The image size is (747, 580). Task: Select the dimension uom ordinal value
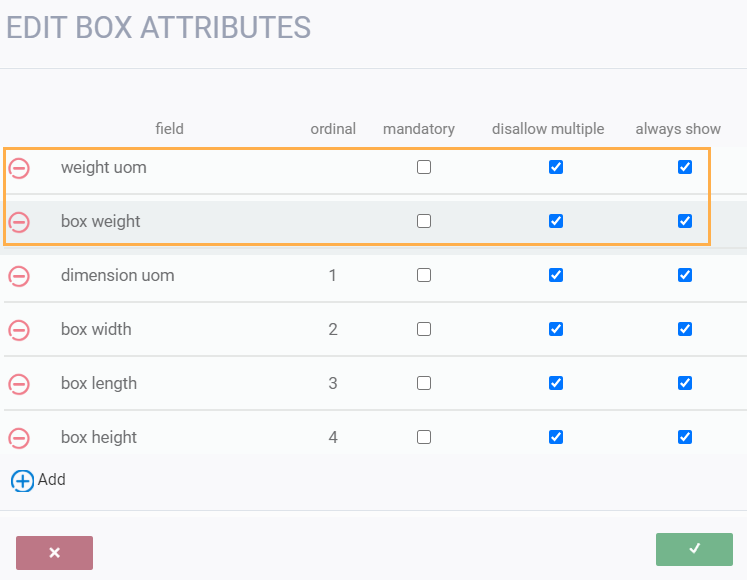(333, 275)
